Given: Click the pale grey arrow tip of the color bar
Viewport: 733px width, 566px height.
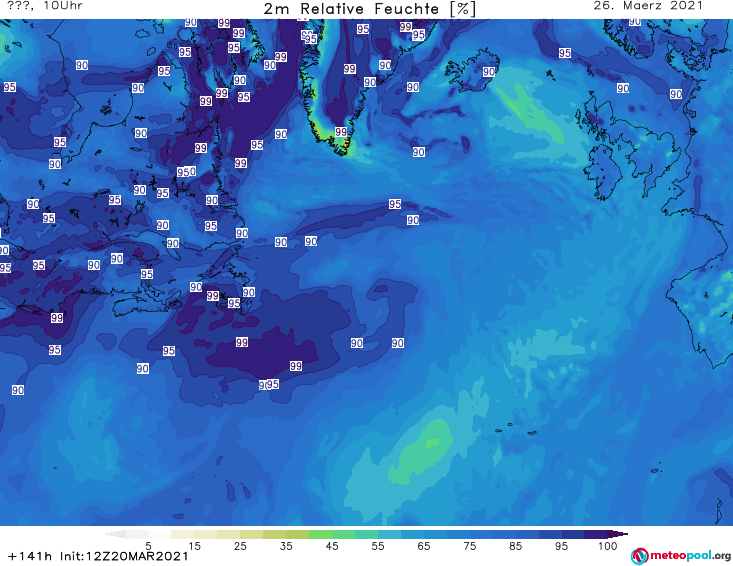Looking at the screenshot, I should tap(115, 534).
